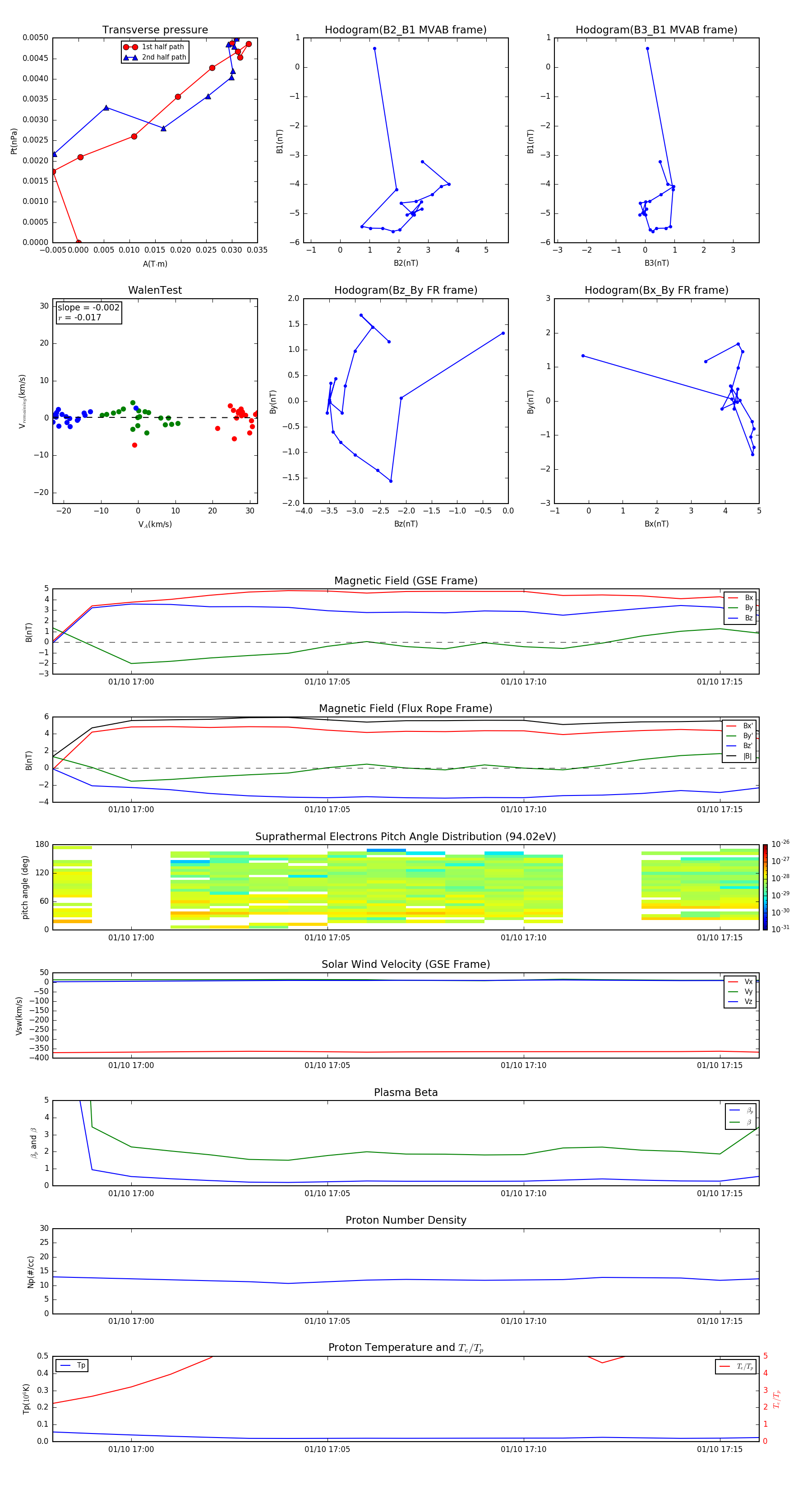Image resolution: width=812 pixels, height=1489 pixels.
Task: Click the 'A(T·m)' axis label
Action: click(155, 264)
